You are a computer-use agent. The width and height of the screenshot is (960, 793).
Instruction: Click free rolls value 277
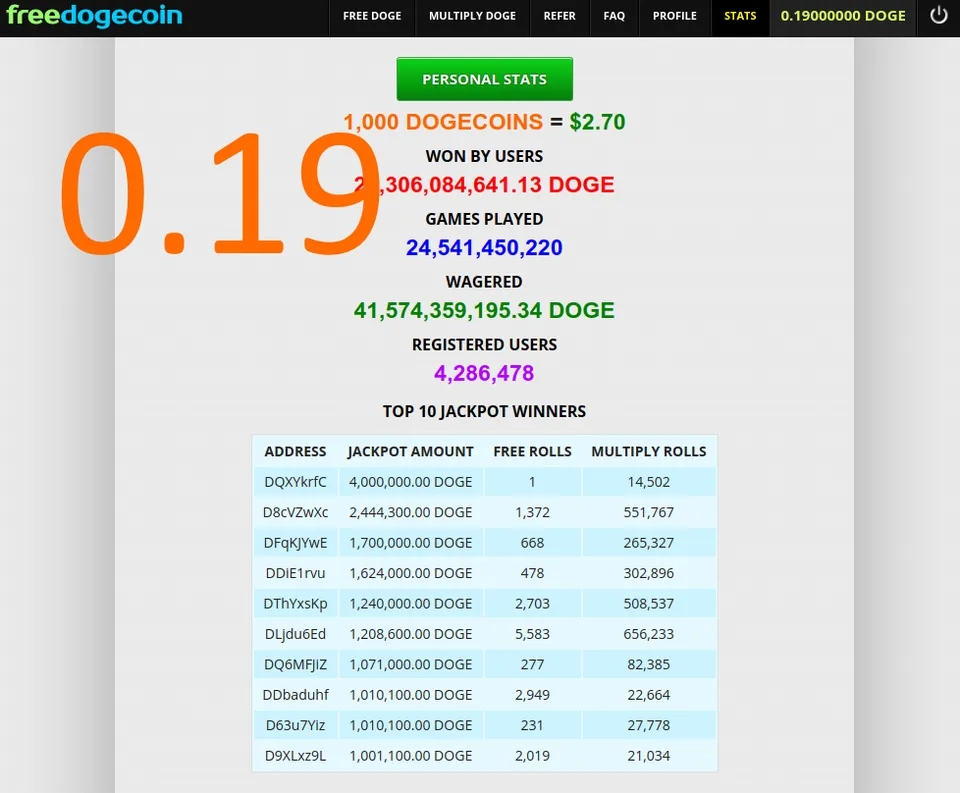(532, 664)
